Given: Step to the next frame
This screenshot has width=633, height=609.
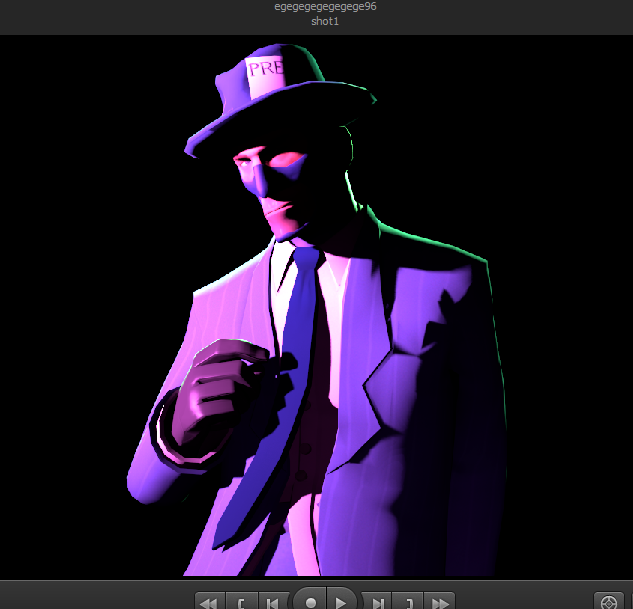Looking at the screenshot, I should pos(376,601).
